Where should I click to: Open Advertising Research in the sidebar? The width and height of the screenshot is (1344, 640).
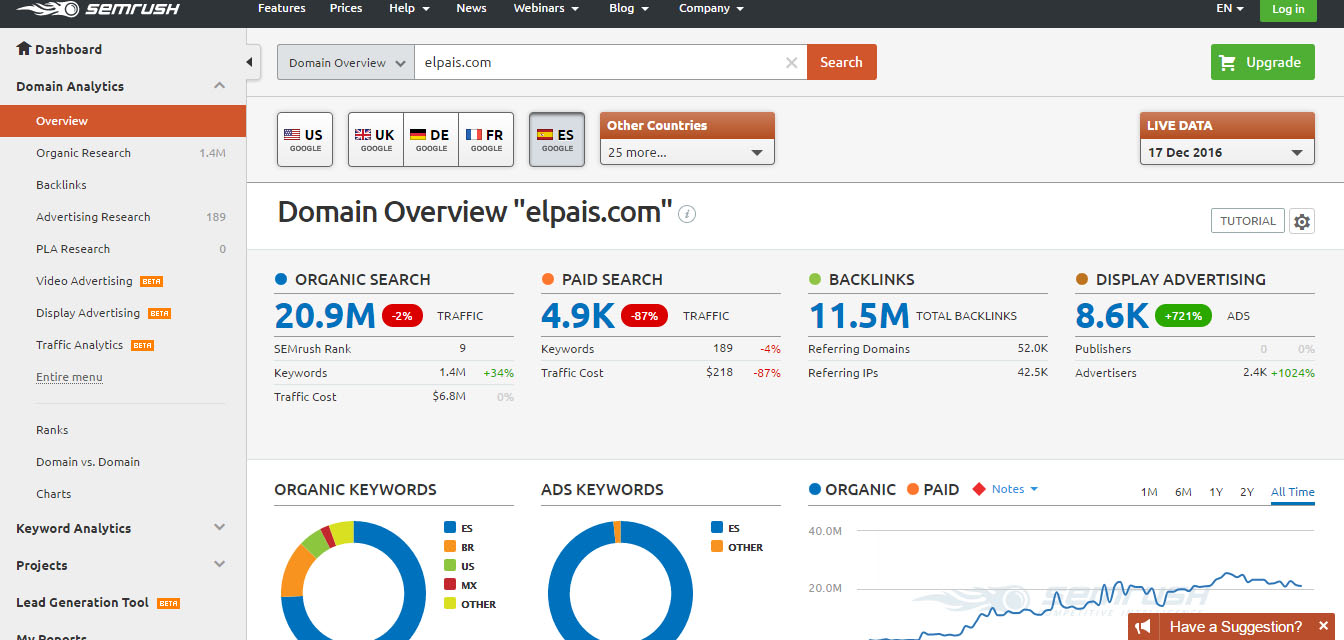coord(93,217)
